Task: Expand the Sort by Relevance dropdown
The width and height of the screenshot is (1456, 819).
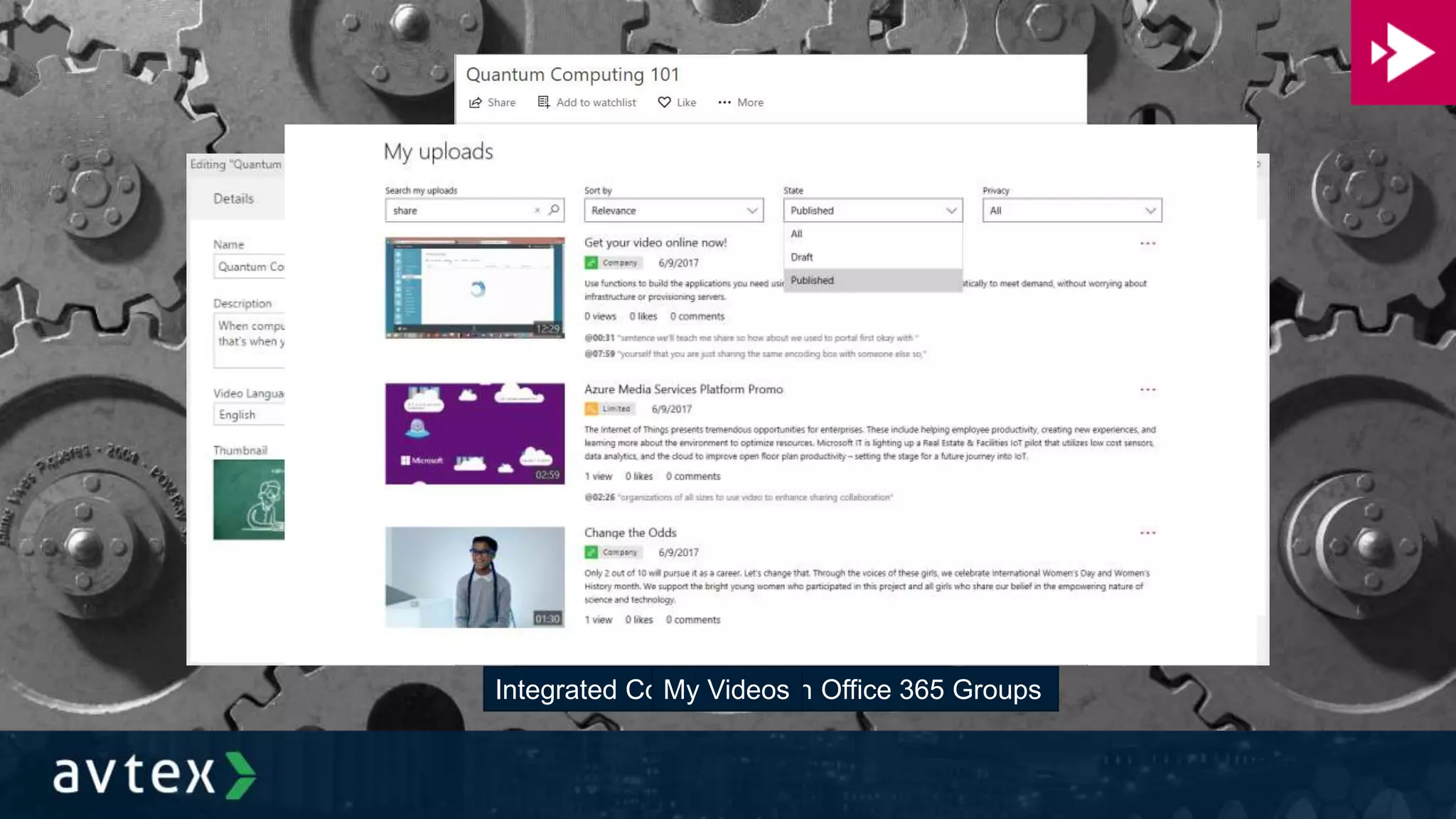Action: [x=673, y=210]
